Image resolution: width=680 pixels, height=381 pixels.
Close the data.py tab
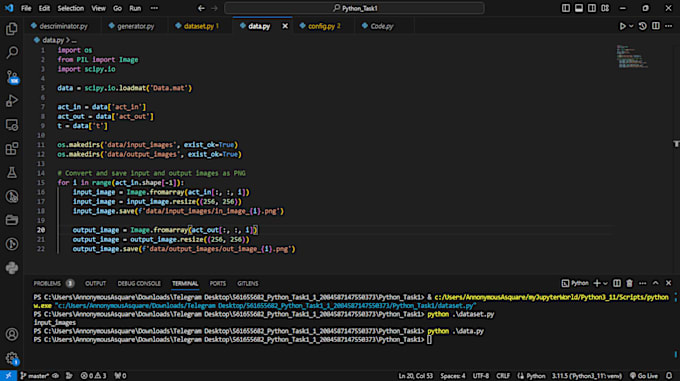285,26
